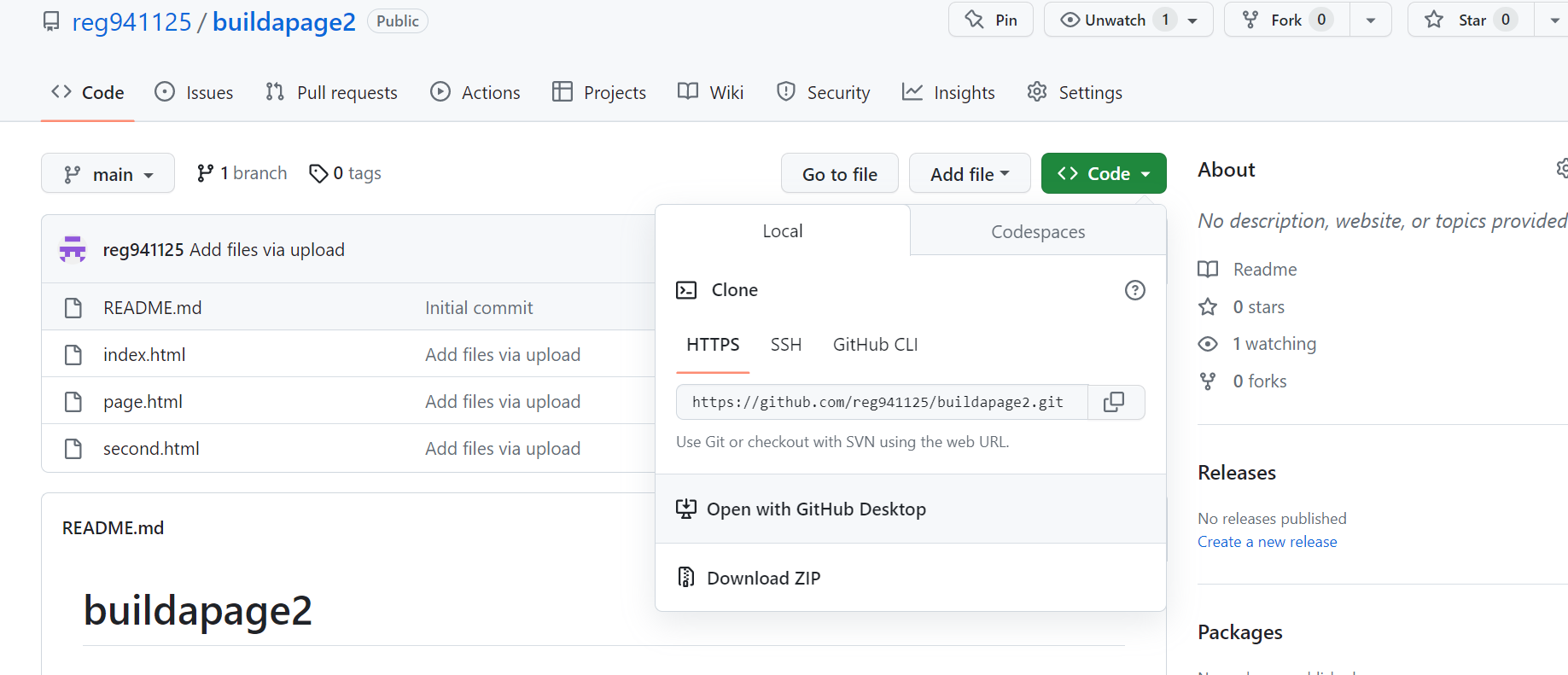Open the Security tab
The height and width of the screenshot is (675, 1568).
click(x=824, y=92)
